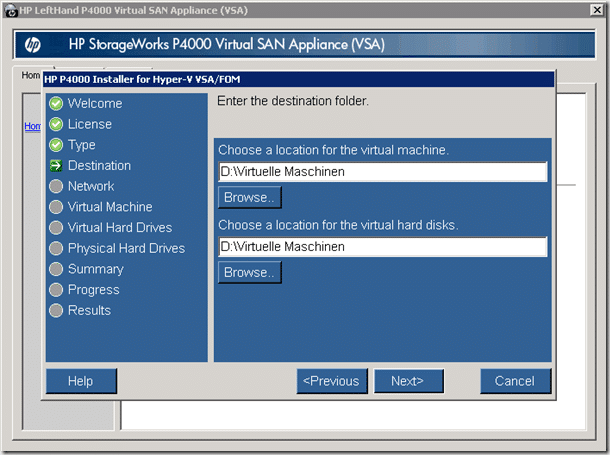Click the Welcome step green checkmark icon
This screenshot has height=455, width=610.
[56, 103]
